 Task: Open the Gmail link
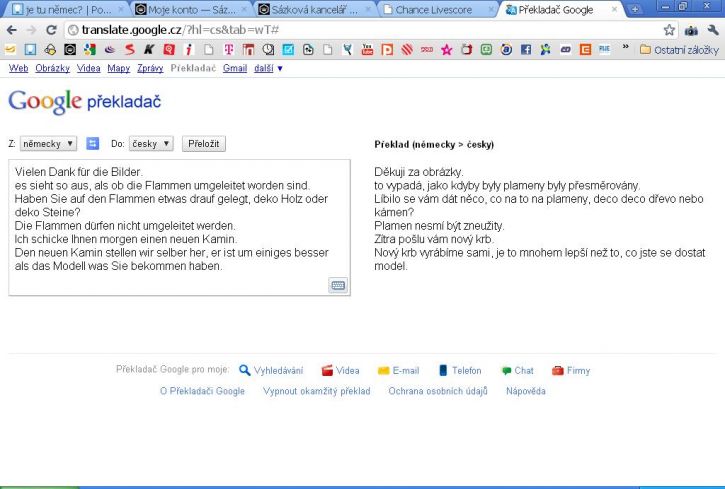[235, 68]
